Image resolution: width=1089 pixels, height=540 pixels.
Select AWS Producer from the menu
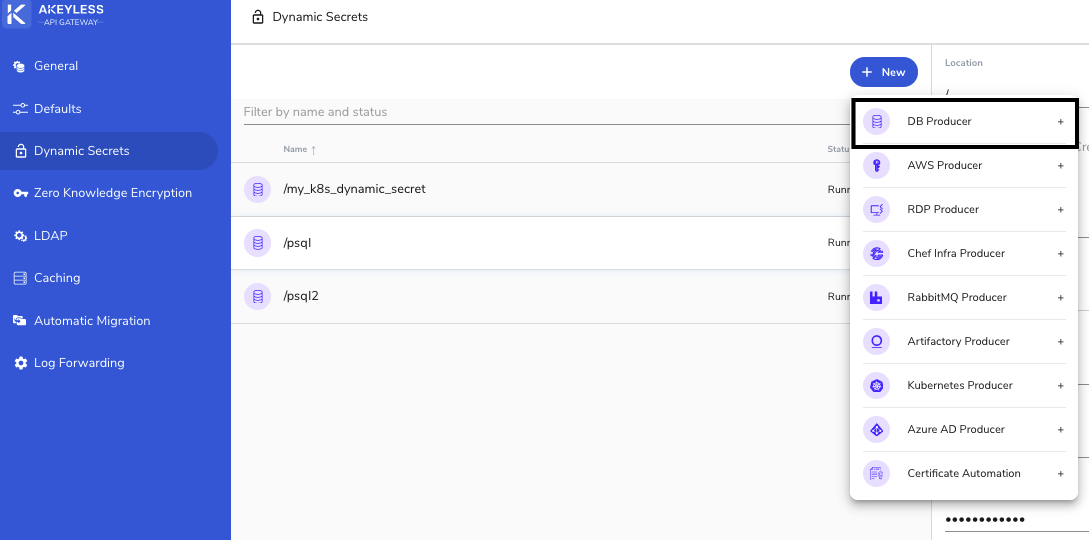(964, 166)
